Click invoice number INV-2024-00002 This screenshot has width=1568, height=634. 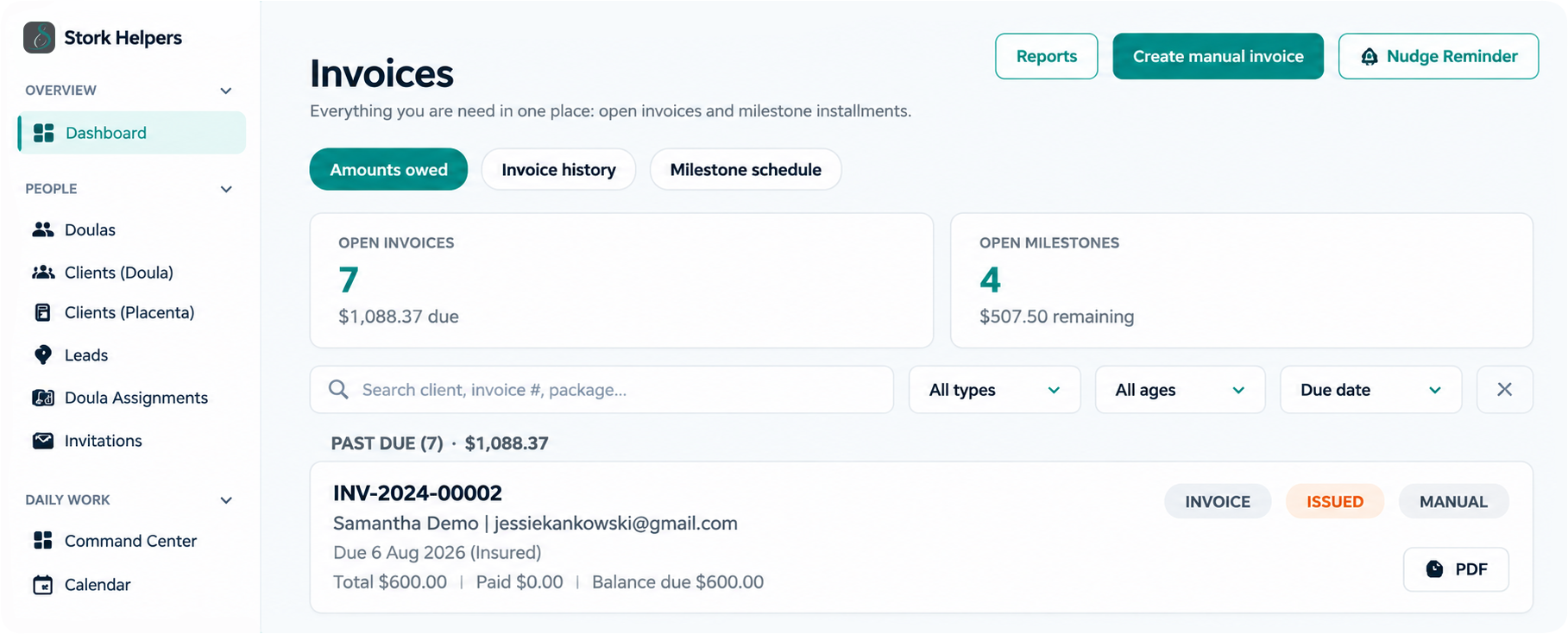pos(418,493)
